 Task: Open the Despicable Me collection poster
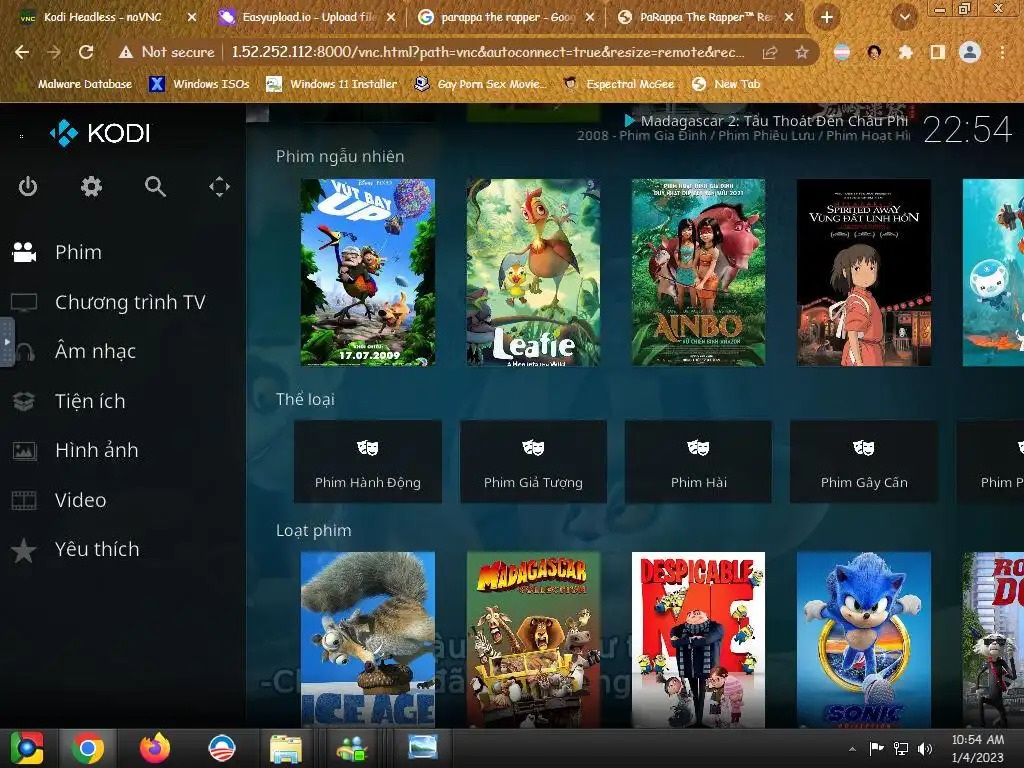[698, 640]
